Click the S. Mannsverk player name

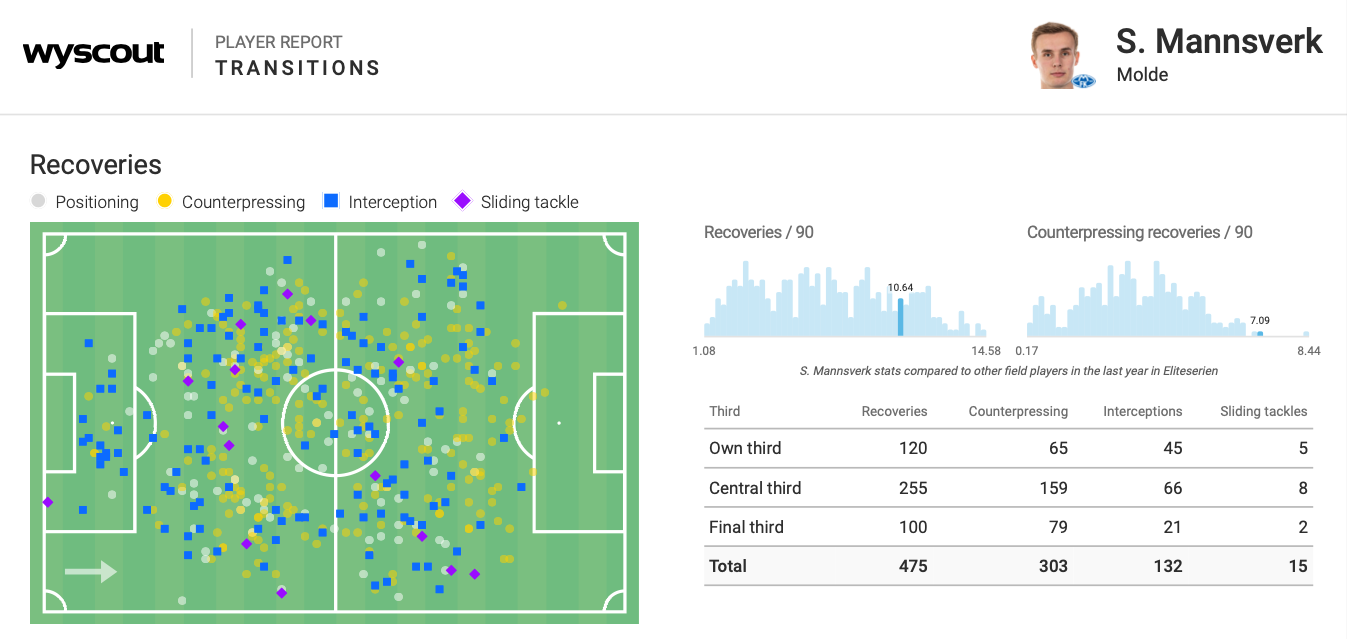[x=1219, y=42]
